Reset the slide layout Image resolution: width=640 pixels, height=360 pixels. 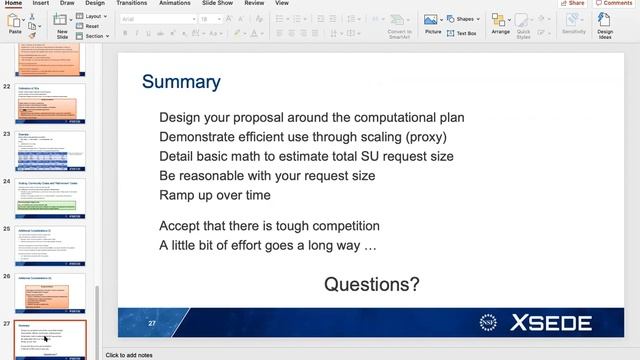pyautogui.click(x=88, y=26)
